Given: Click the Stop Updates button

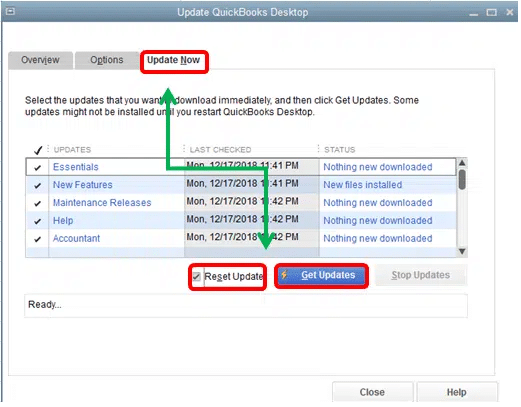Looking at the screenshot, I should coord(421,276).
